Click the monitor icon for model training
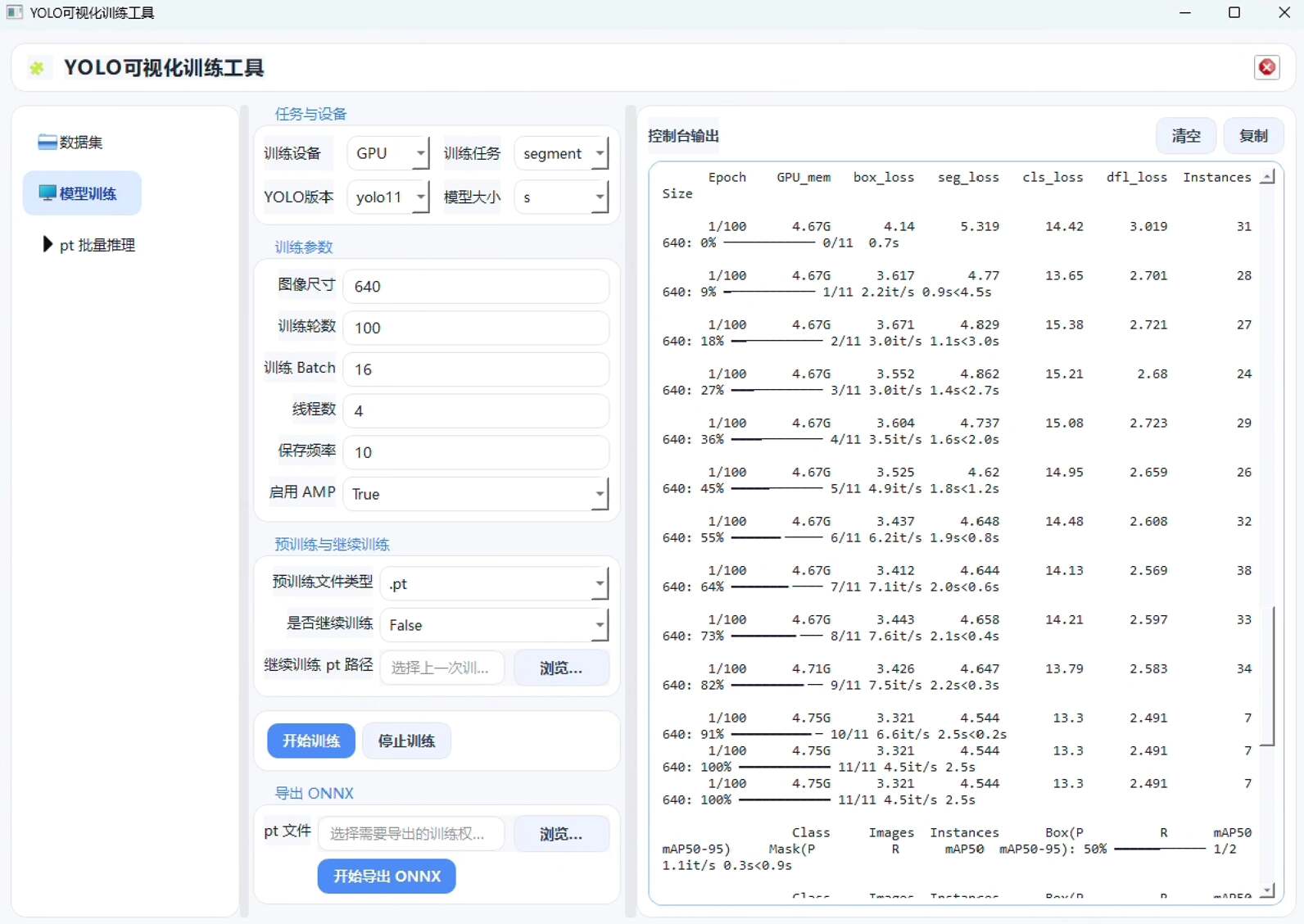 tap(48, 193)
